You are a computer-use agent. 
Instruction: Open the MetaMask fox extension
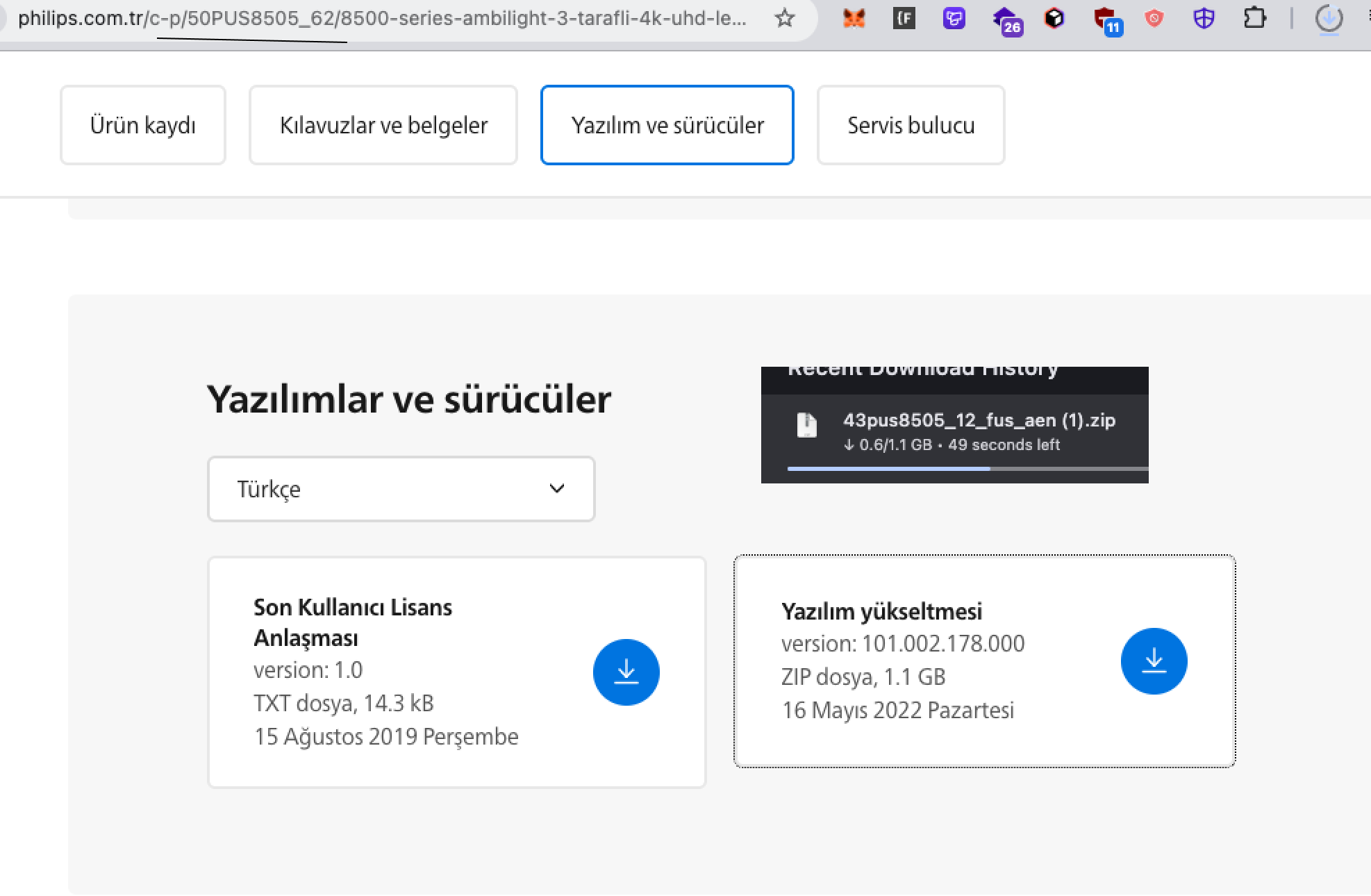click(854, 18)
